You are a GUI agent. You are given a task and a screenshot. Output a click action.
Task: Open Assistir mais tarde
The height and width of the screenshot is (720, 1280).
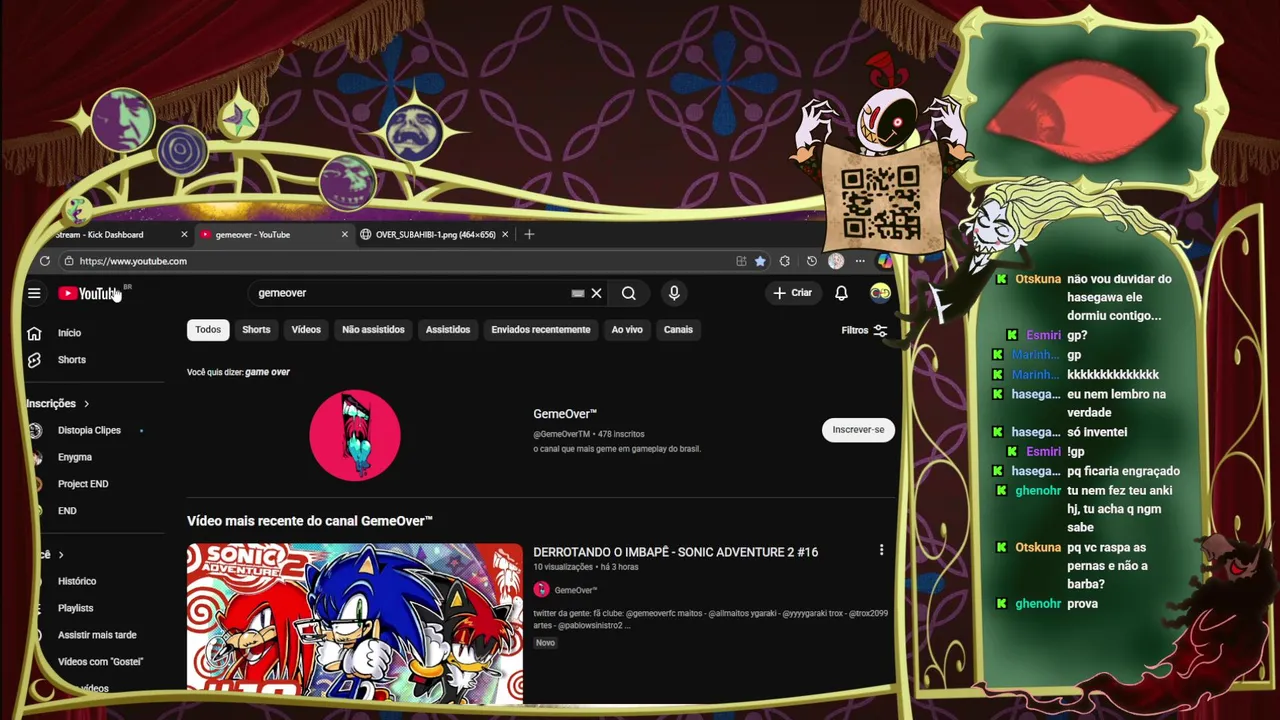tap(97, 635)
